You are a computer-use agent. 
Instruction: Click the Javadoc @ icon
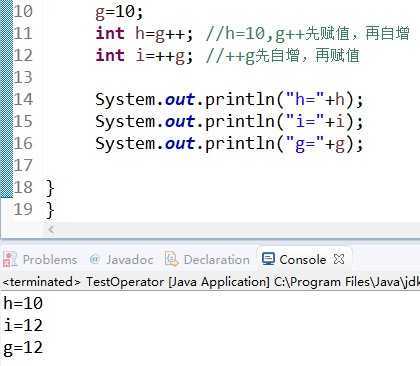click(x=95, y=259)
